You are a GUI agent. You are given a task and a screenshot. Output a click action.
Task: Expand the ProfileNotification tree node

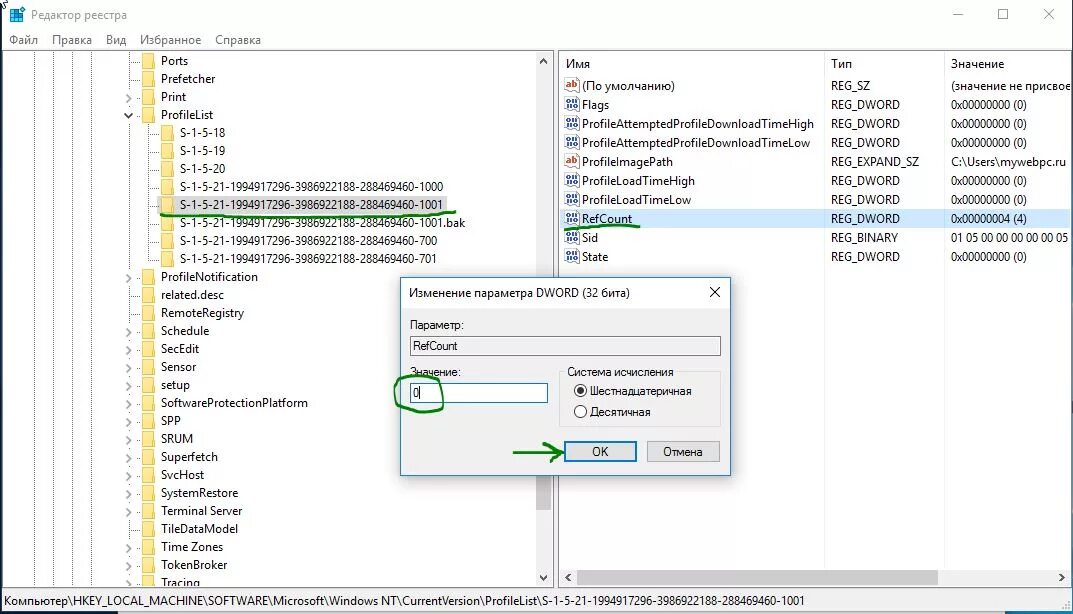(129, 277)
